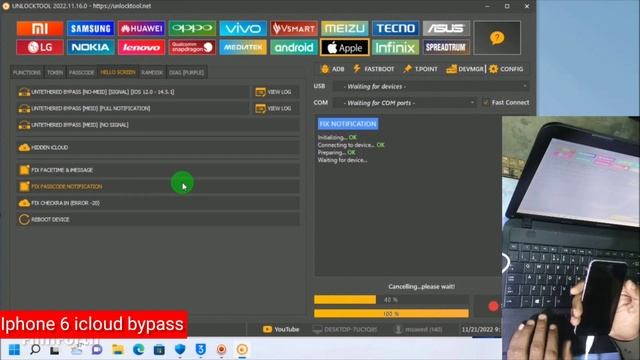Select the Qualcomm Snapdragon icon

pyautogui.click(x=192, y=47)
